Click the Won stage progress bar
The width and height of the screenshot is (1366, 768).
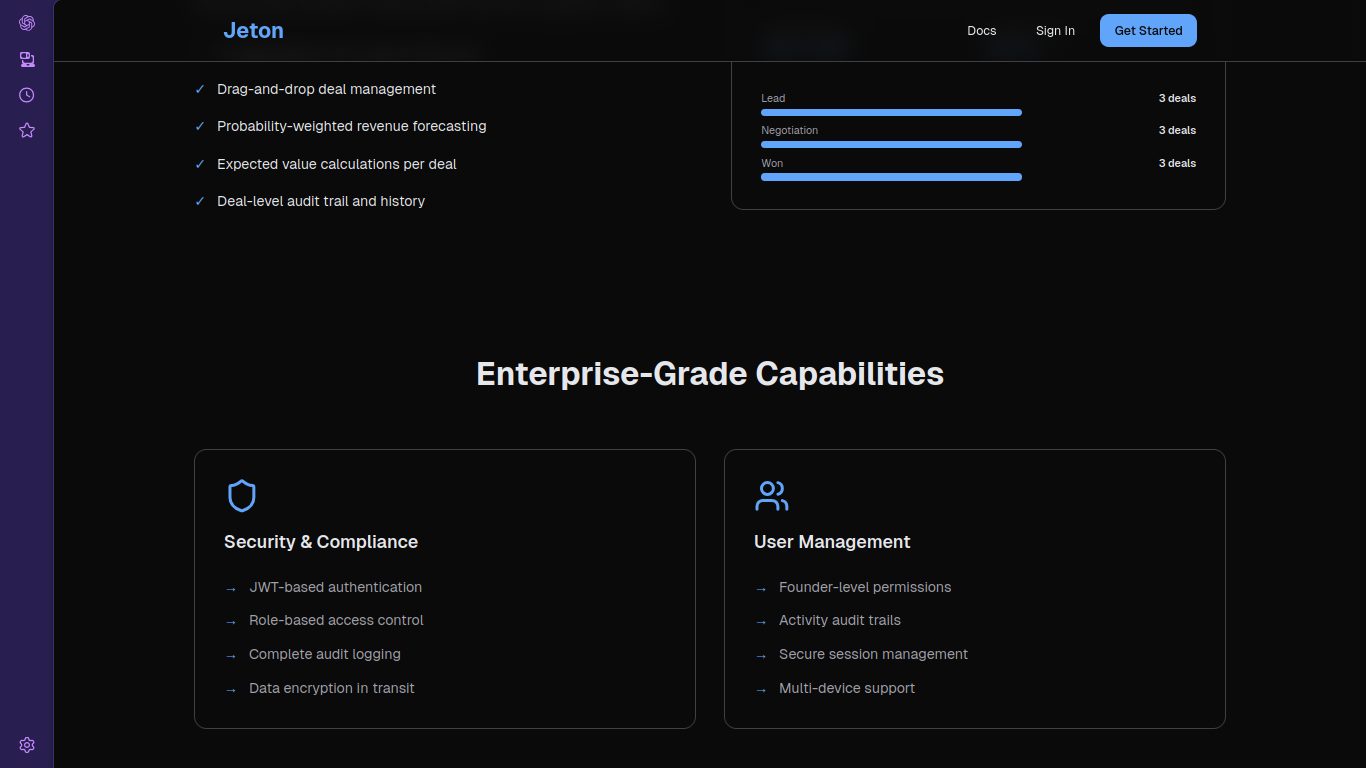891,177
